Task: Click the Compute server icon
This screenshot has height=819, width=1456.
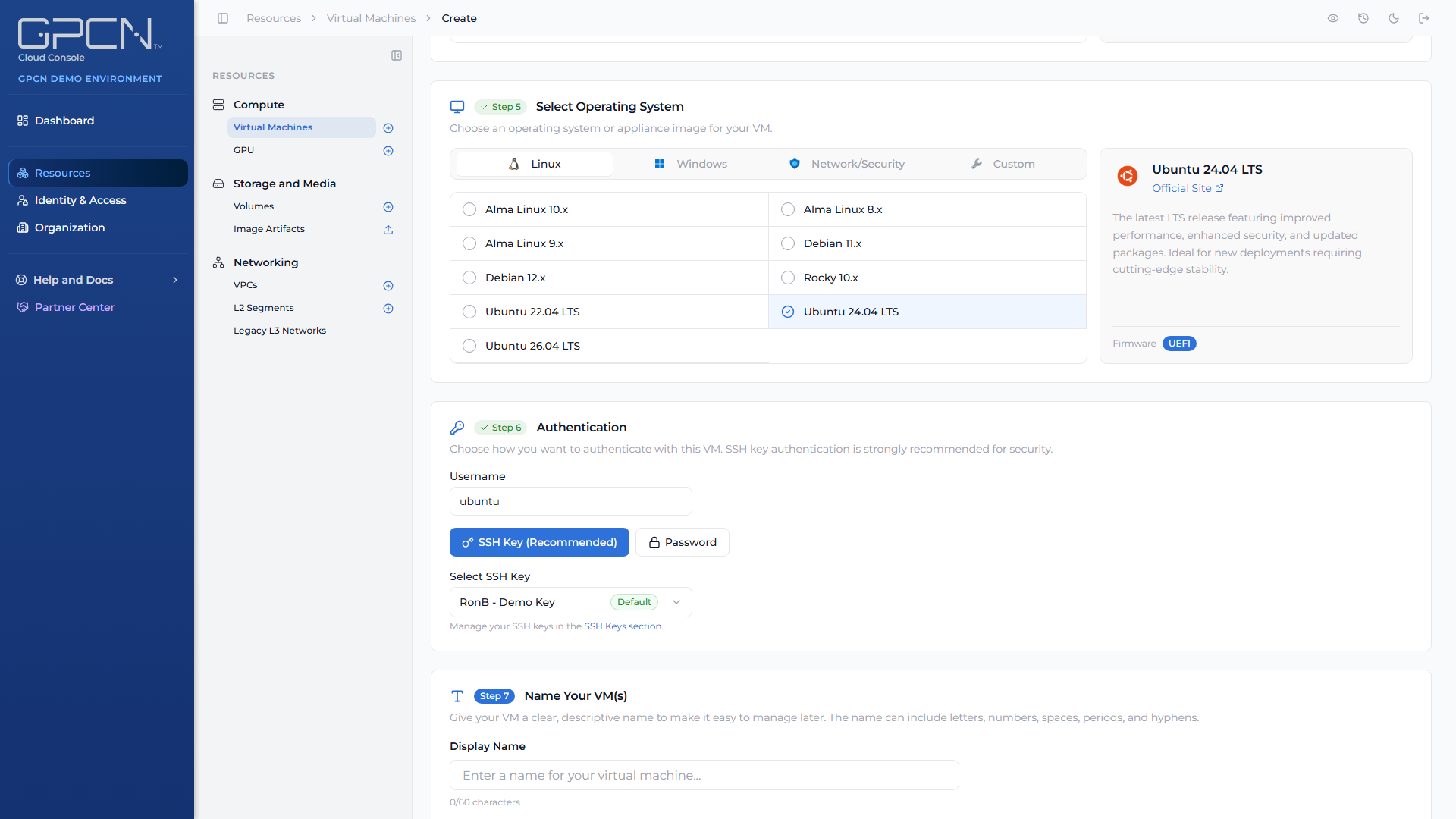Action: (x=218, y=105)
